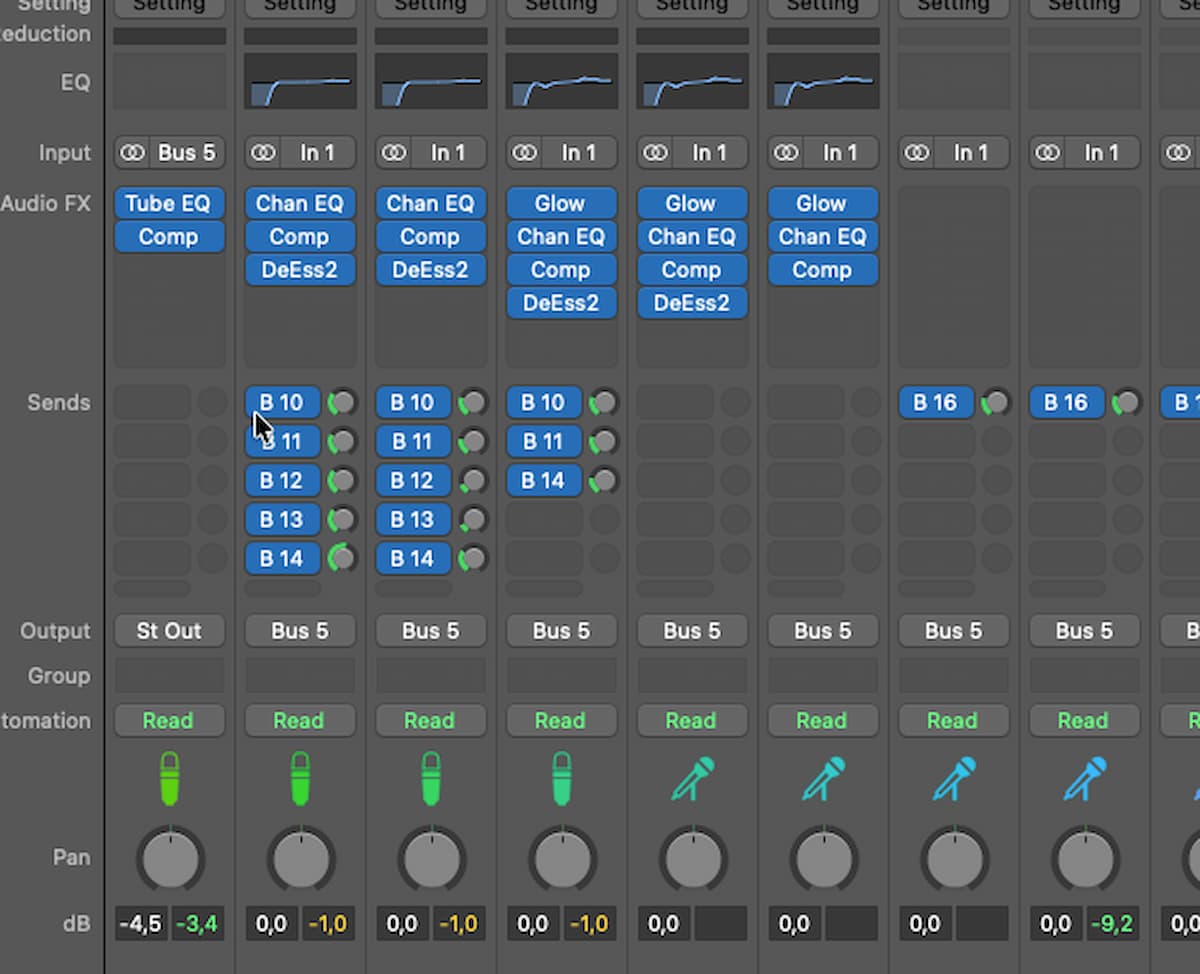1200x974 pixels.
Task: Select the blue mic icon on the strip peaking at -9,2
Action: click(x=1085, y=779)
